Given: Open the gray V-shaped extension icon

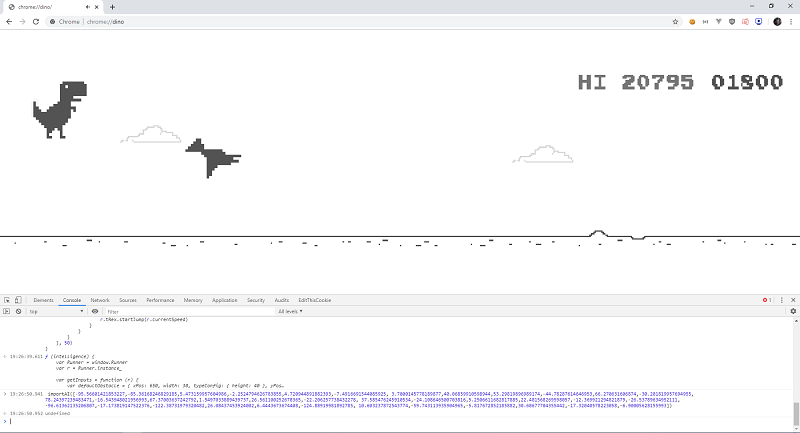Looking at the screenshot, I should tap(718, 22).
